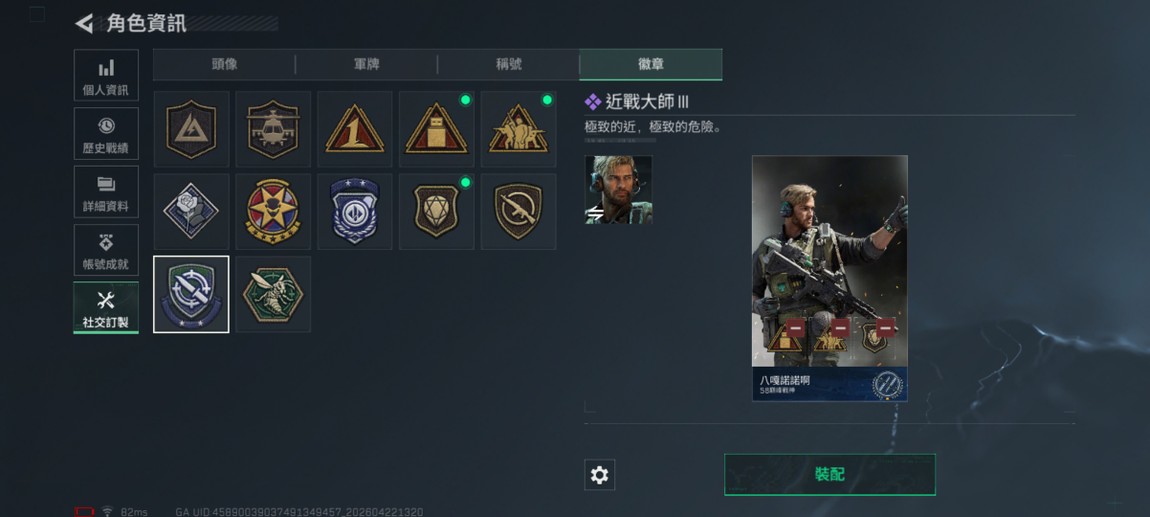The height and width of the screenshot is (517, 1150).
Task: Choose the blue shield stars badge
Action: coord(354,211)
